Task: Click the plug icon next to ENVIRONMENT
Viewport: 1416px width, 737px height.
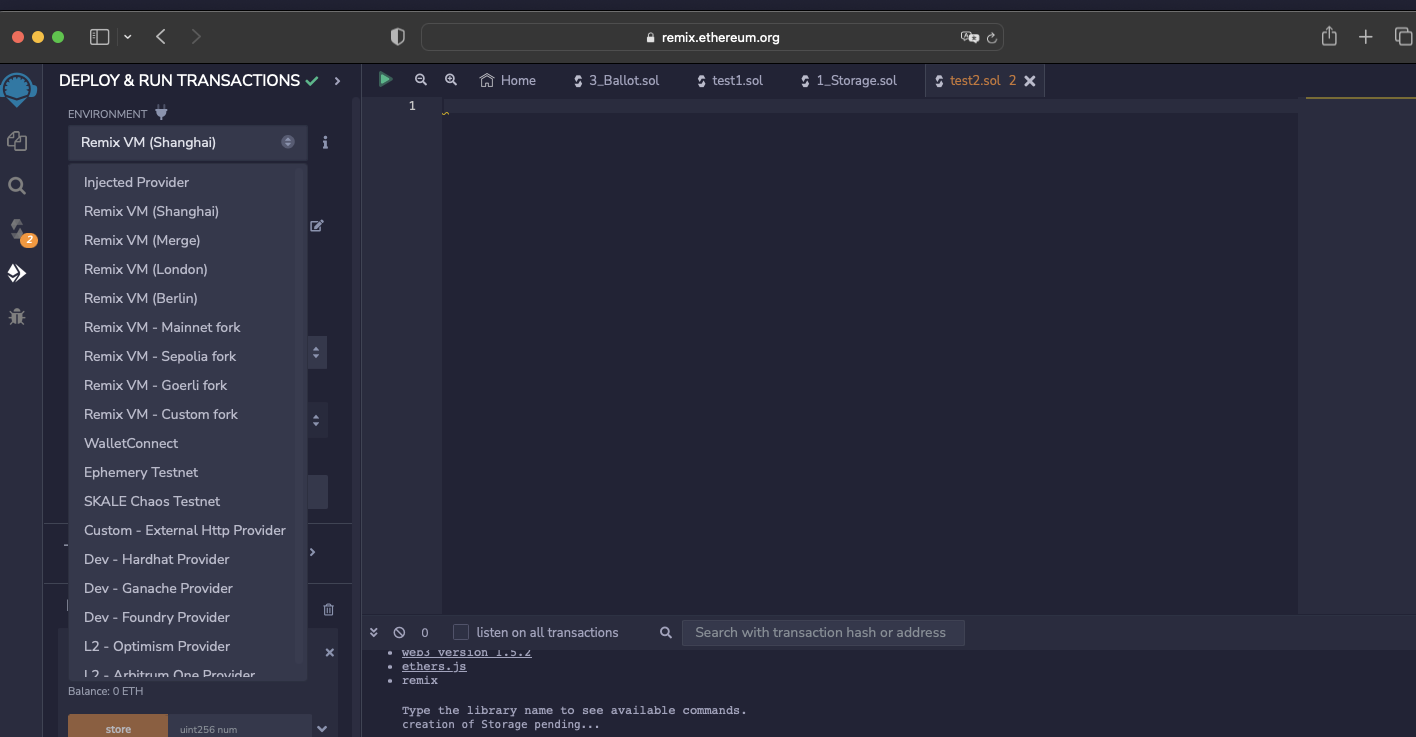Action: click(161, 114)
